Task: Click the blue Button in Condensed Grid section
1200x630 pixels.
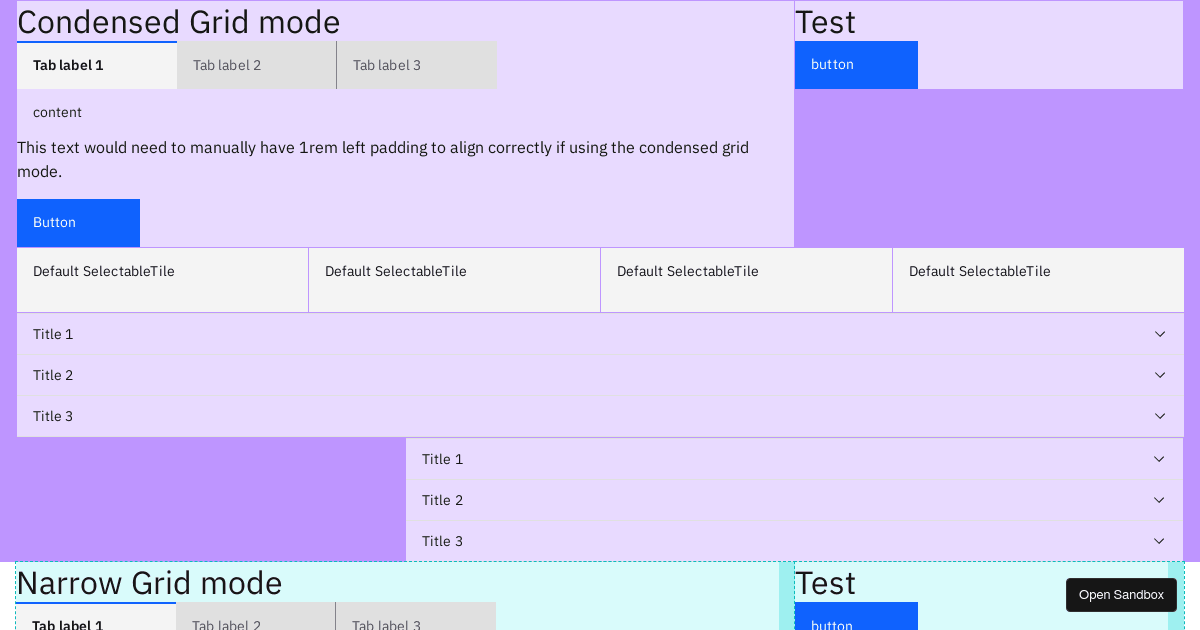Action: pos(78,222)
